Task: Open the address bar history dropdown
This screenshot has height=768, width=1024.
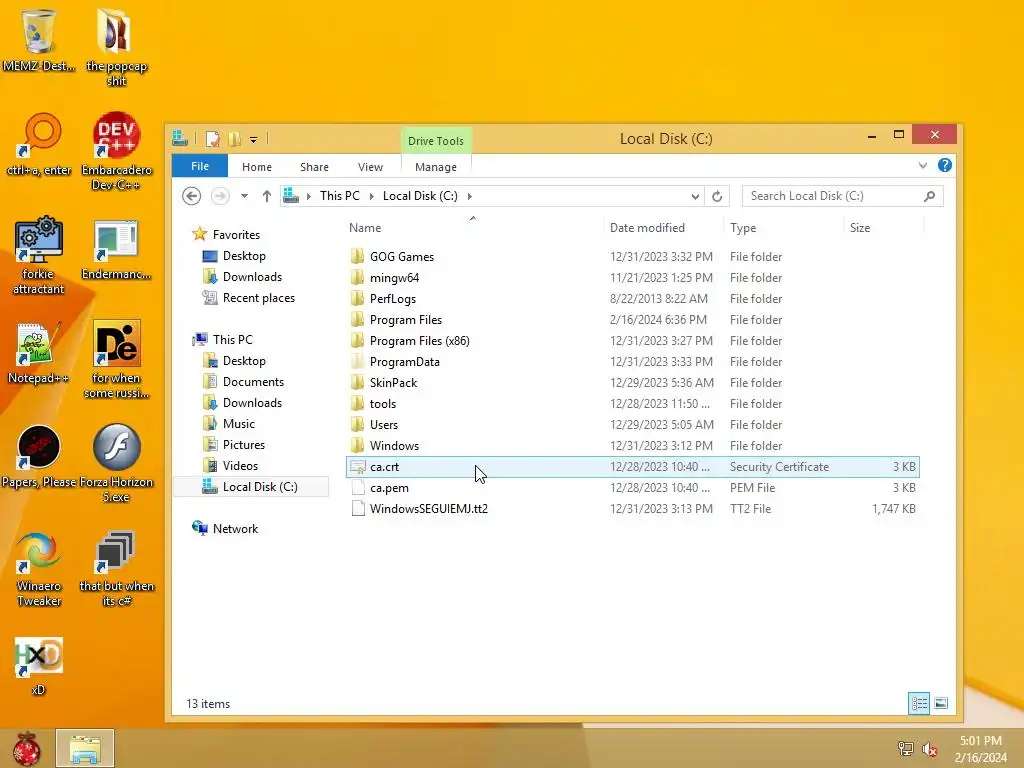Action: pos(695,196)
